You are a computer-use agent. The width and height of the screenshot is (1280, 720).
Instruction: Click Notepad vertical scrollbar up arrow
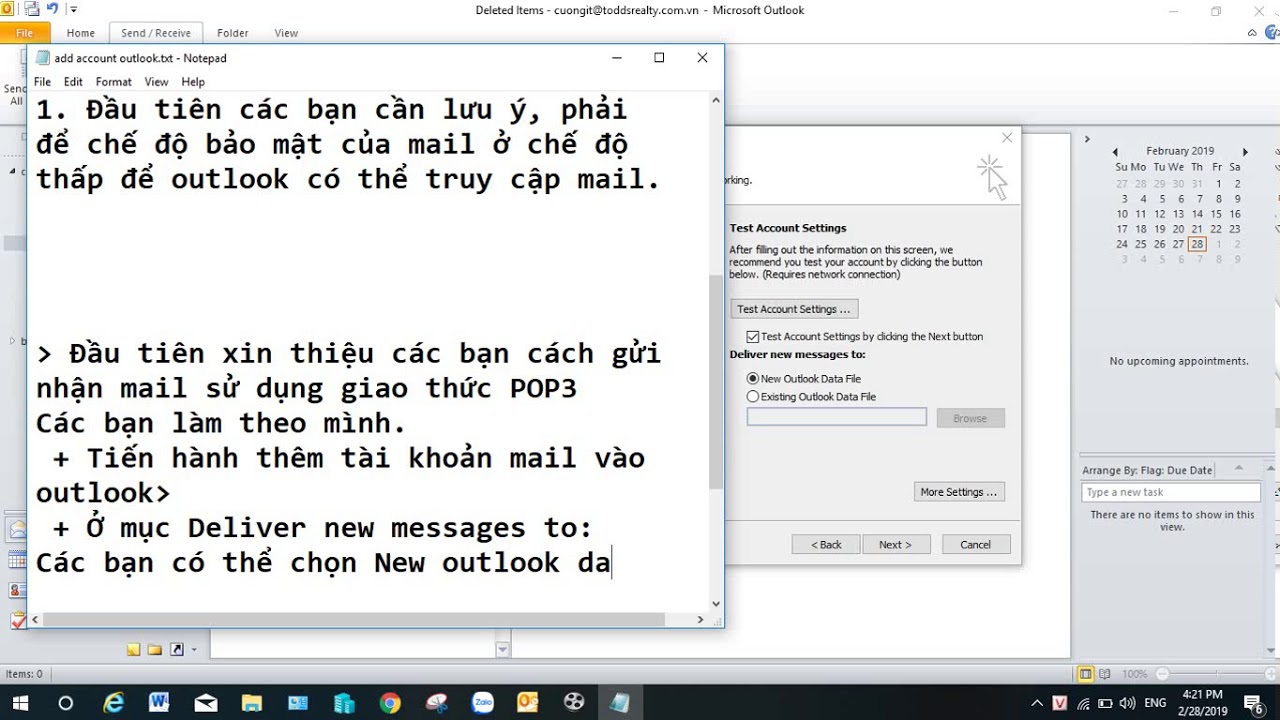pos(716,100)
